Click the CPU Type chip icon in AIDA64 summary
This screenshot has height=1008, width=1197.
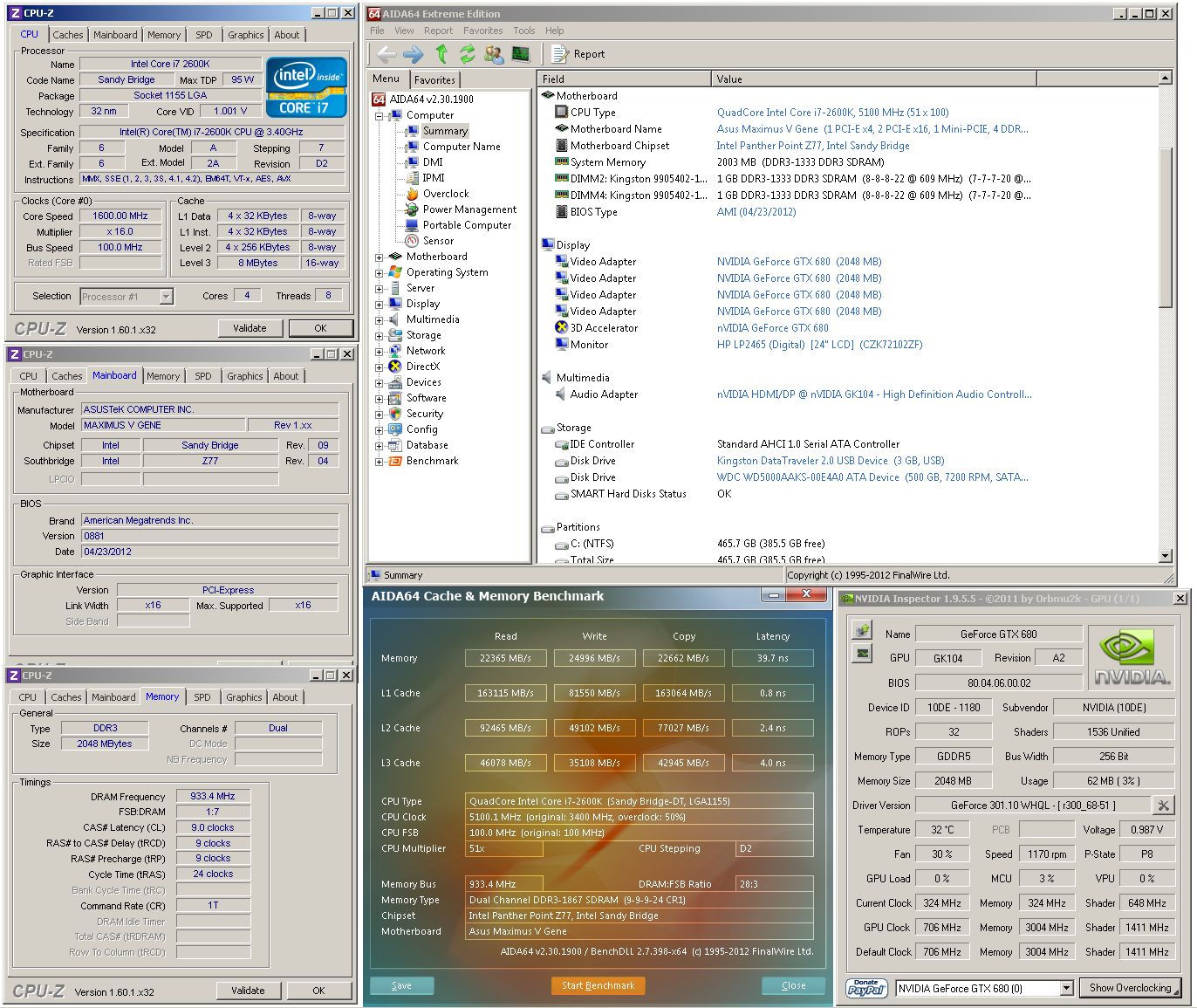click(562, 113)
